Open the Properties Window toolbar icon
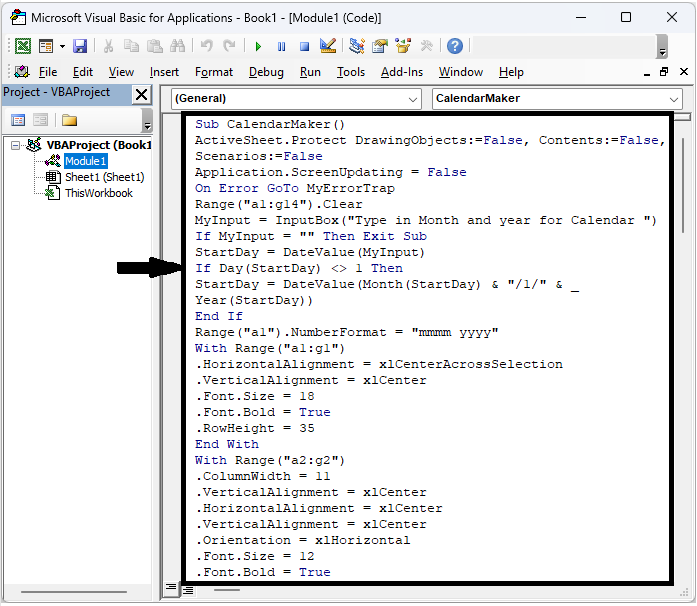 tap(380, 46)
